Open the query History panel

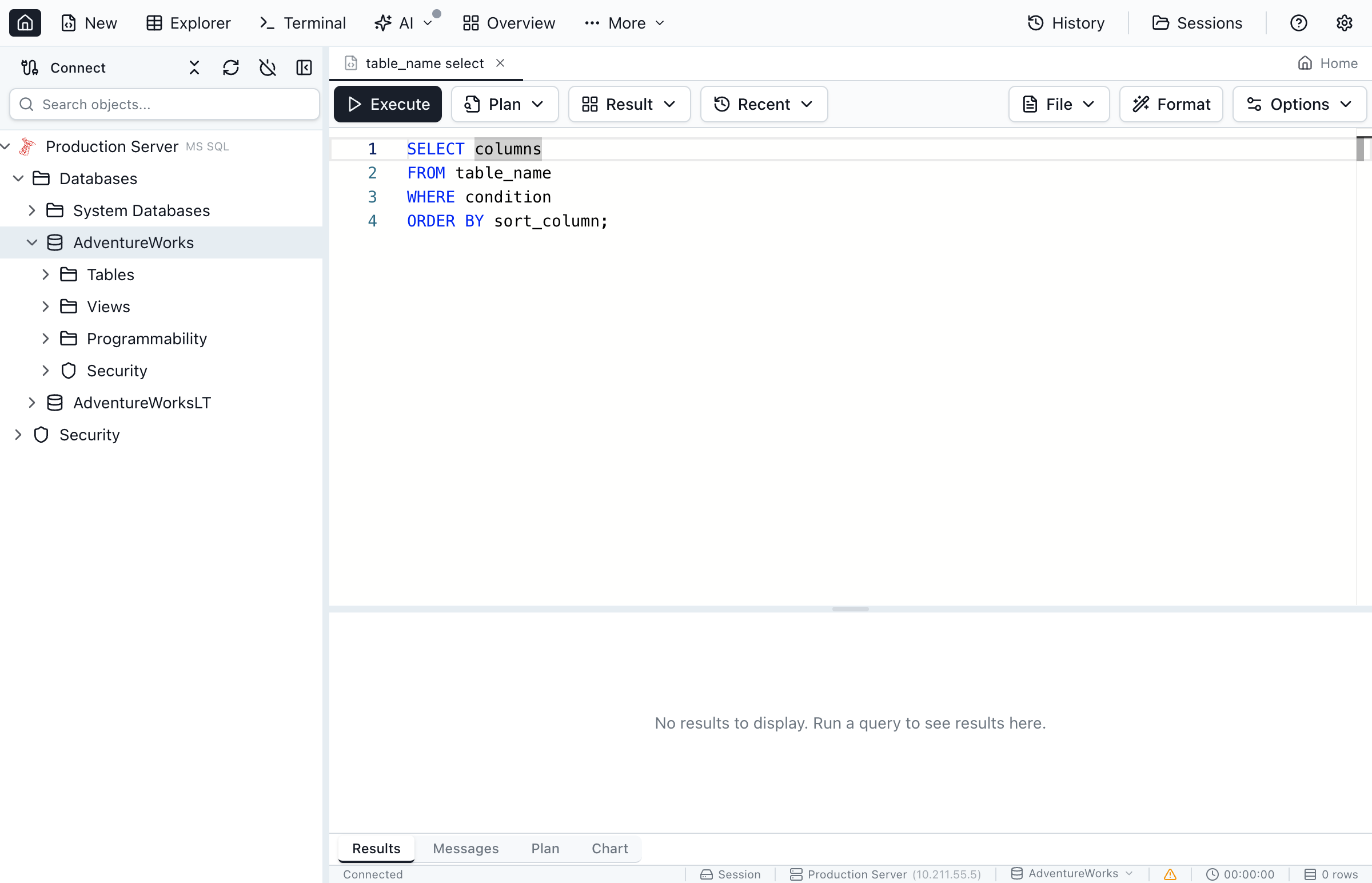(1066, 23)
